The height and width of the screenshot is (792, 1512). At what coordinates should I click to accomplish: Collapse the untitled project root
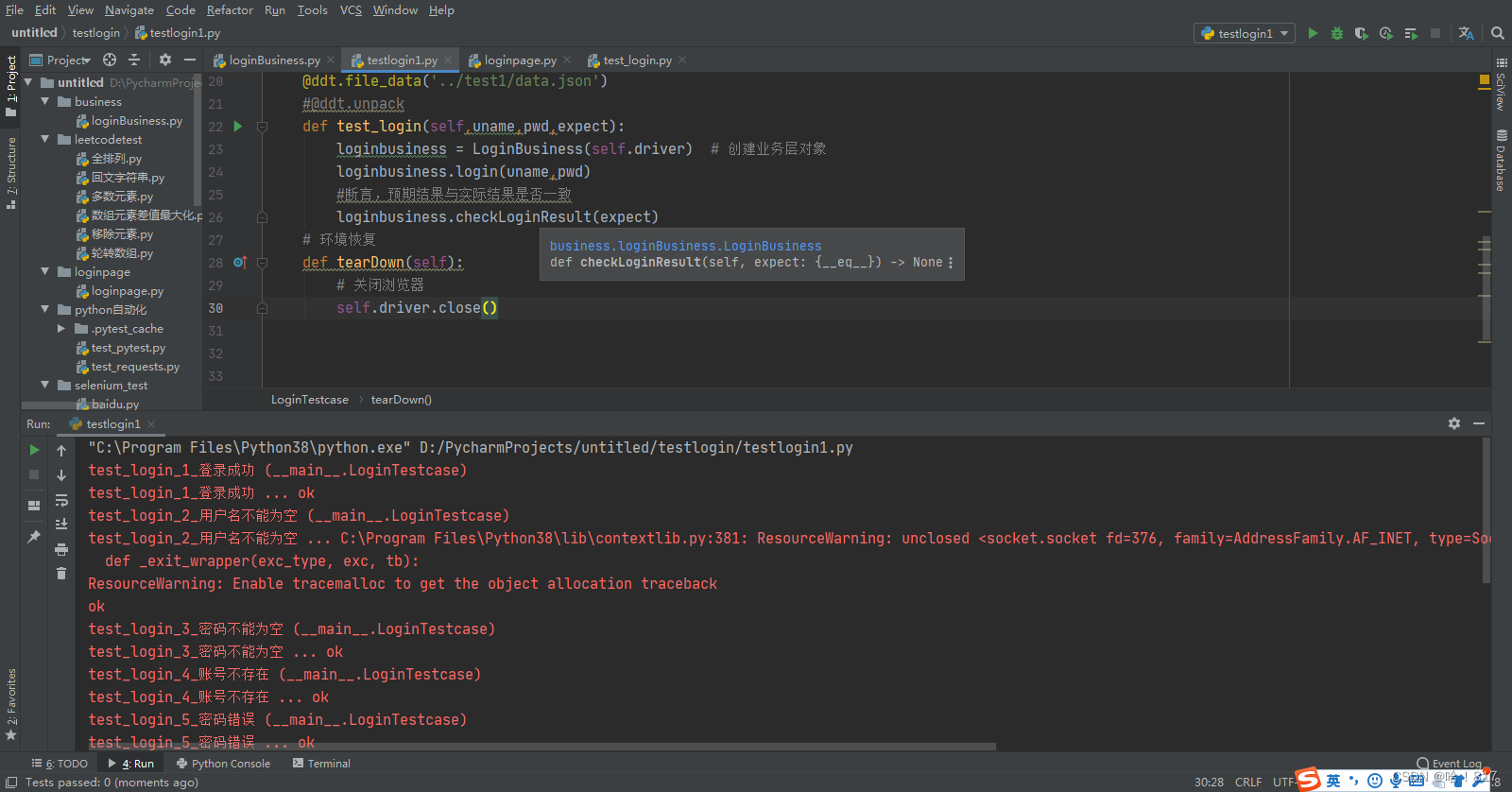(28, 82)
